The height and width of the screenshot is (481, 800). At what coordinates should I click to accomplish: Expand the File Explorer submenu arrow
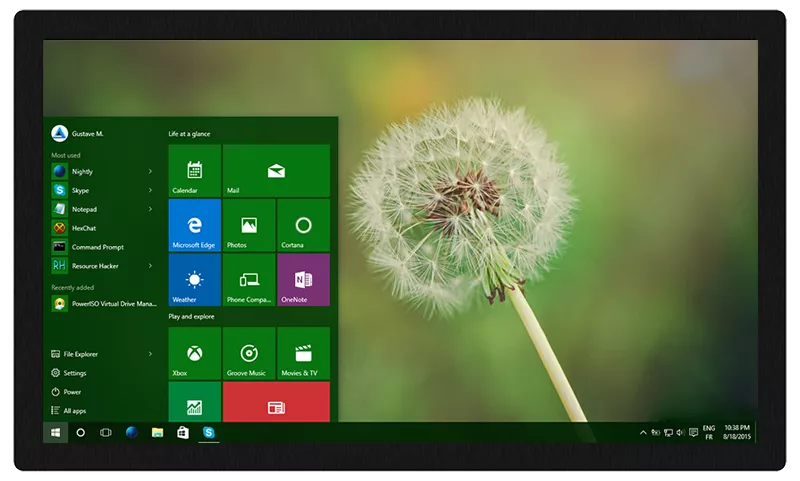(x=151, y=354)
